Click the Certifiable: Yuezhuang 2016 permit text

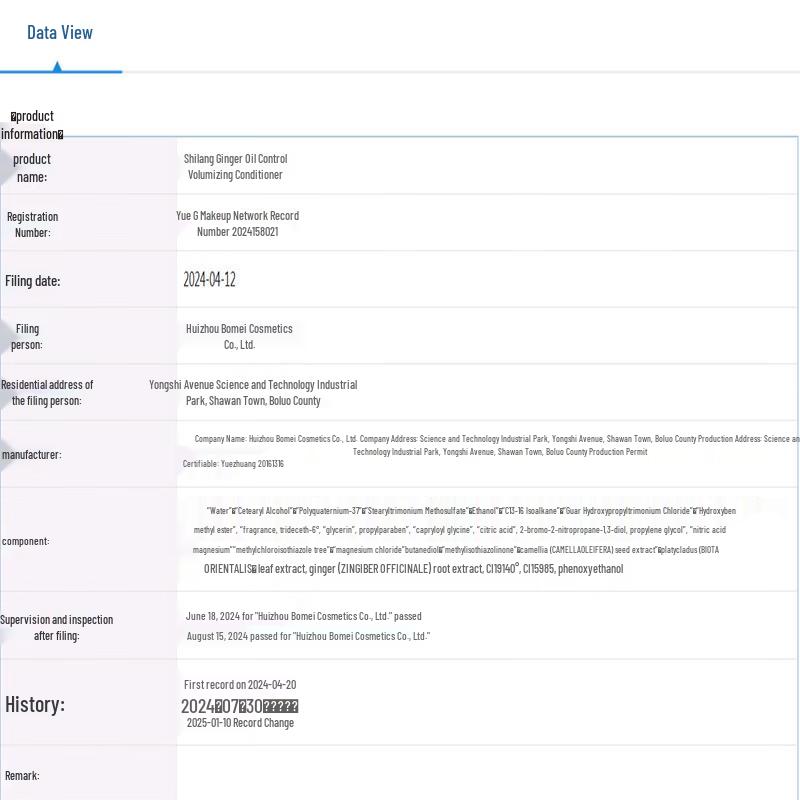(233, 464)
